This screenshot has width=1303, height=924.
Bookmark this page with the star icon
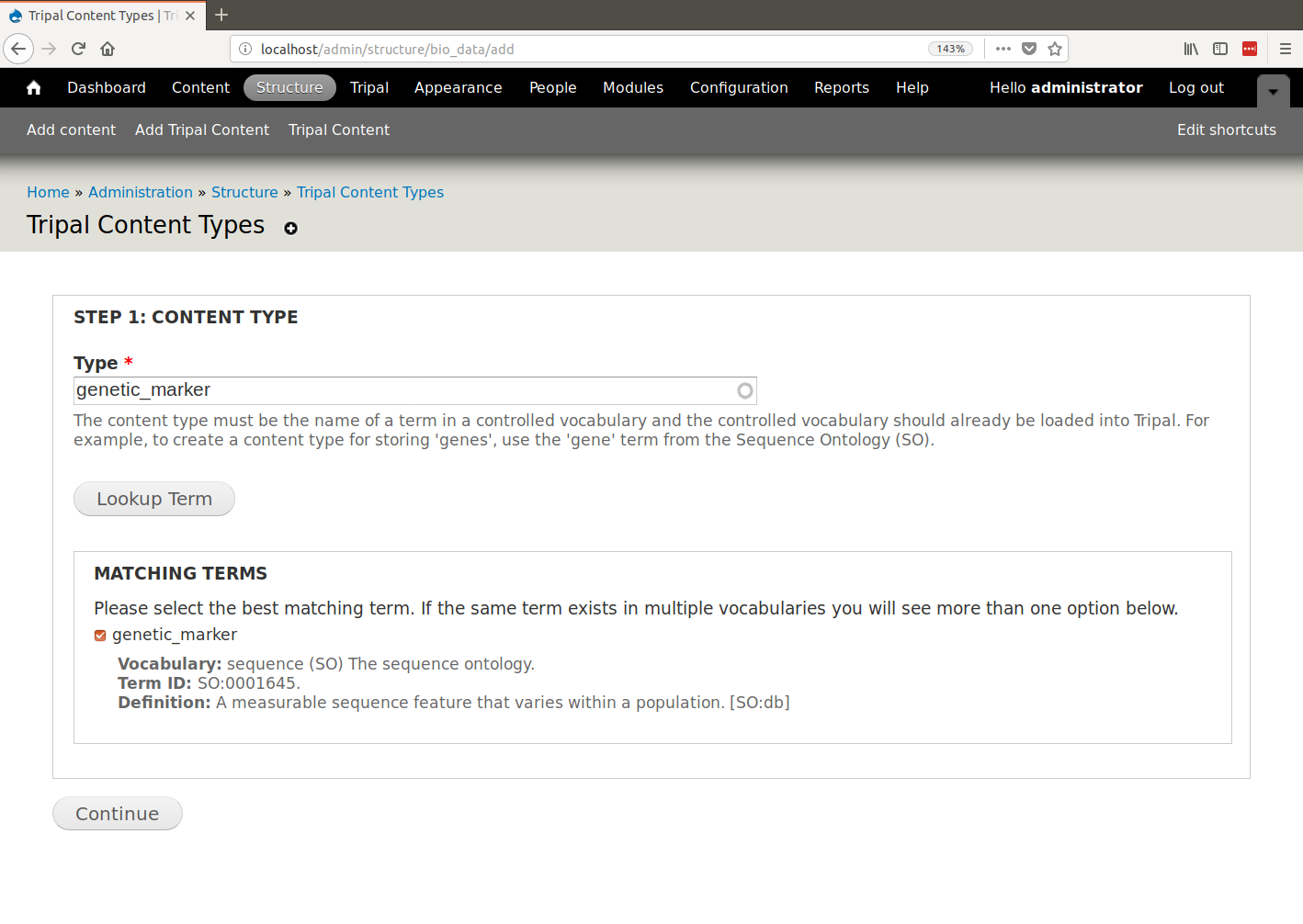point(1055,49)
